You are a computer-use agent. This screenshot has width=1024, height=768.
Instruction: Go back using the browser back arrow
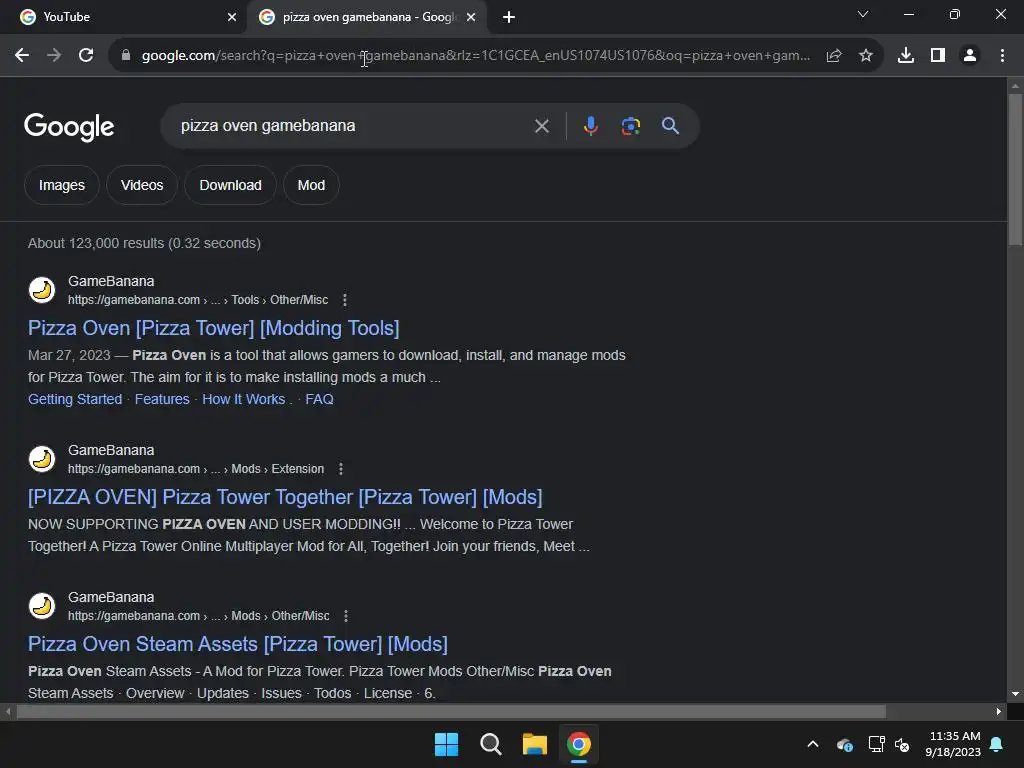tap(22, 56)
